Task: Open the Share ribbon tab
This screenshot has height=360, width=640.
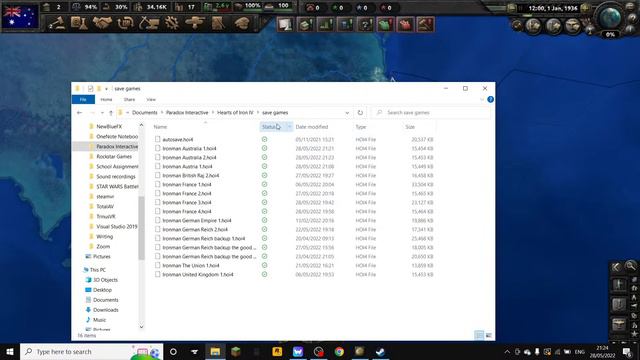Action: click(129, 100)
